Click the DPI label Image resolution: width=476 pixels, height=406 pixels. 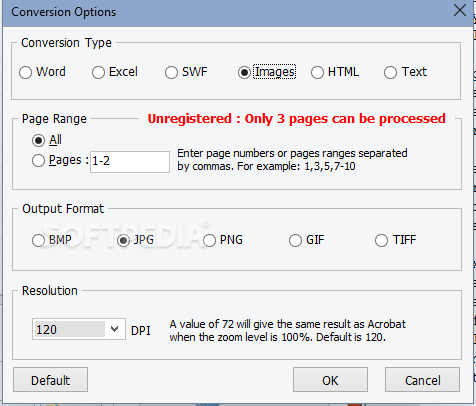point(141,331)
